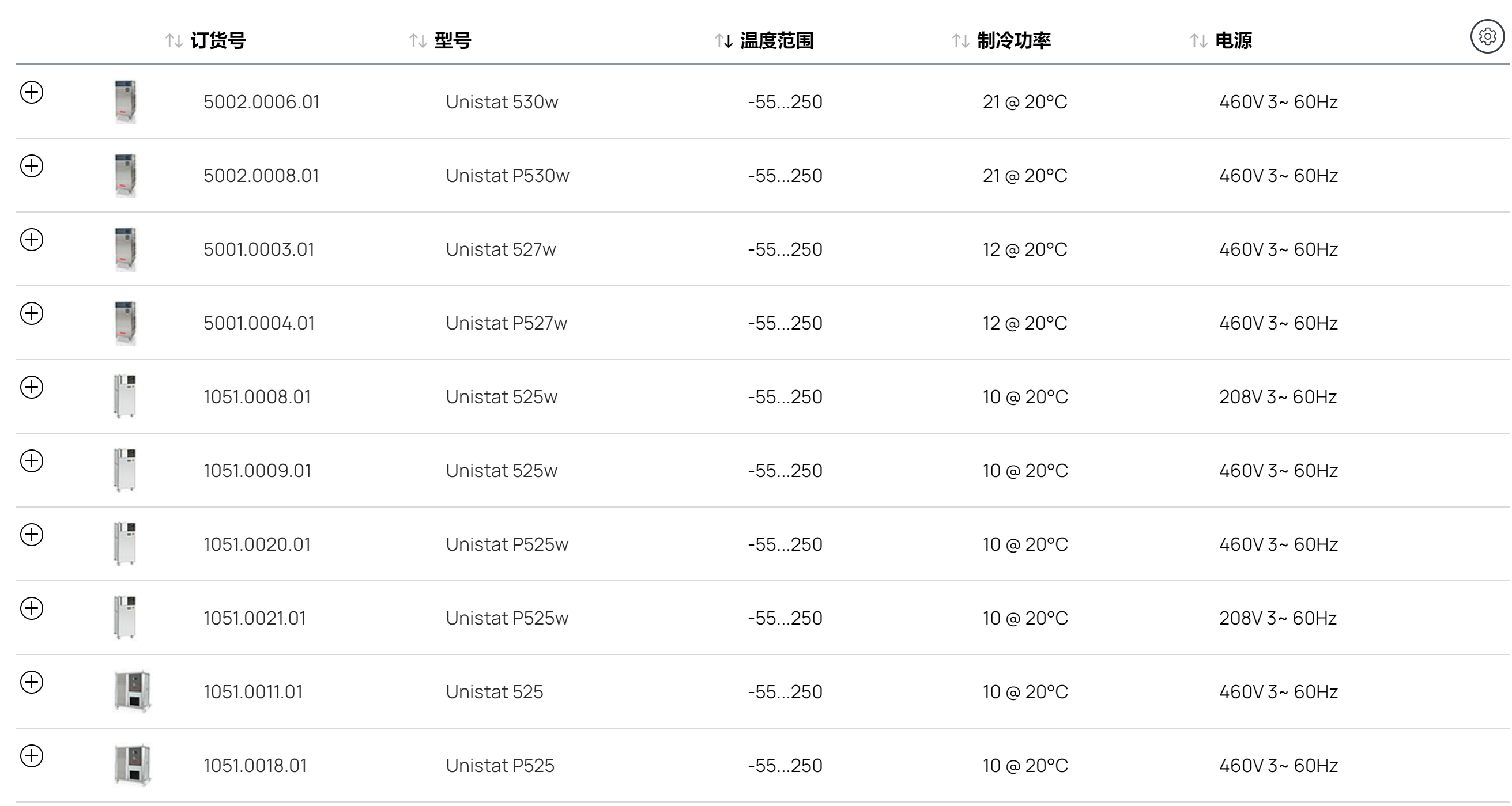Expand row for order 5002.0008.01
The width and height of the screenshot is (1512, 806).
pos(32,166)
